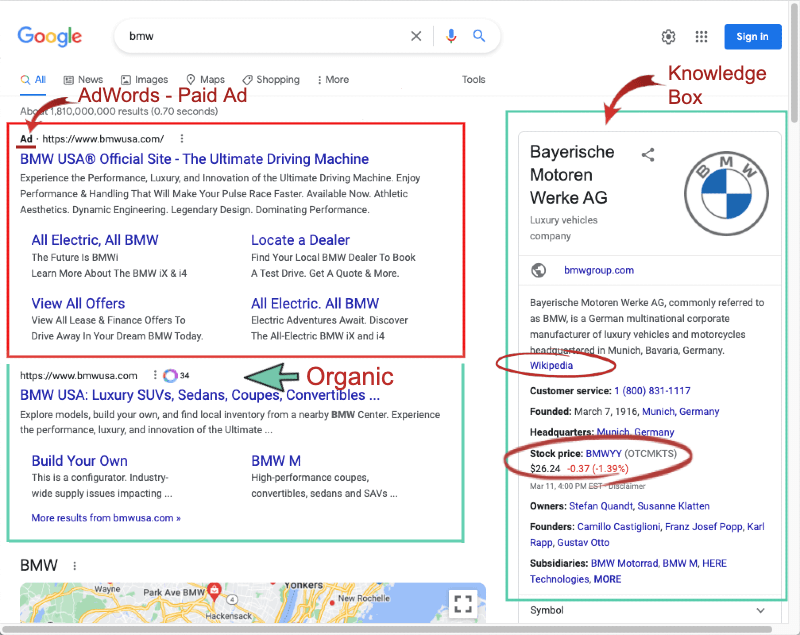
Task: Open the first All Electric, All BMW sitelink
Action: tap(95, 240)
